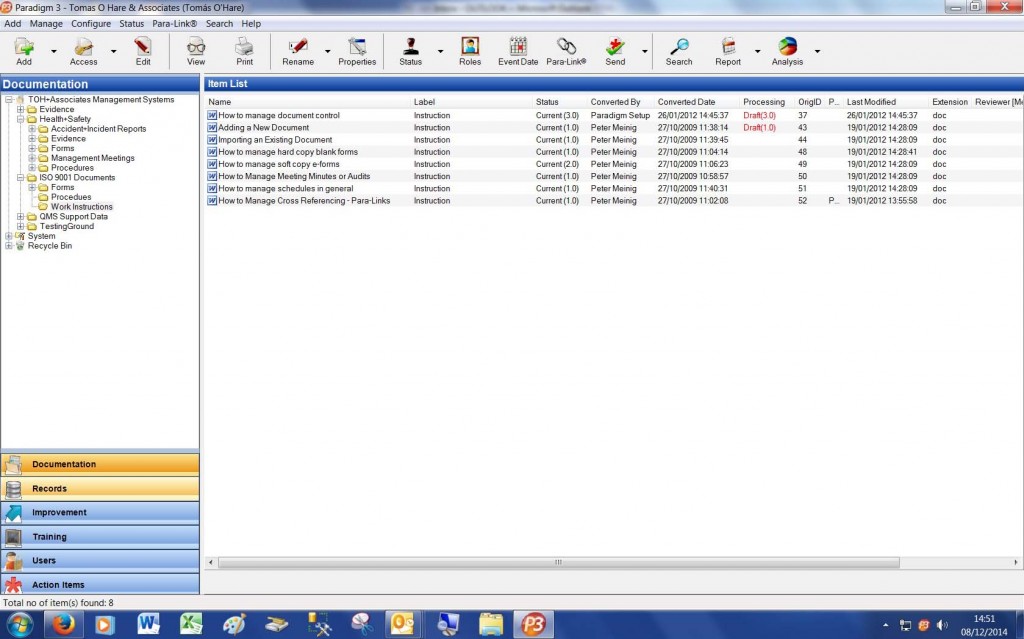The width and height of the screenshot is (1024, 639).
Task: Open the Access button dropdown arrow
Action: coord(113,51)
